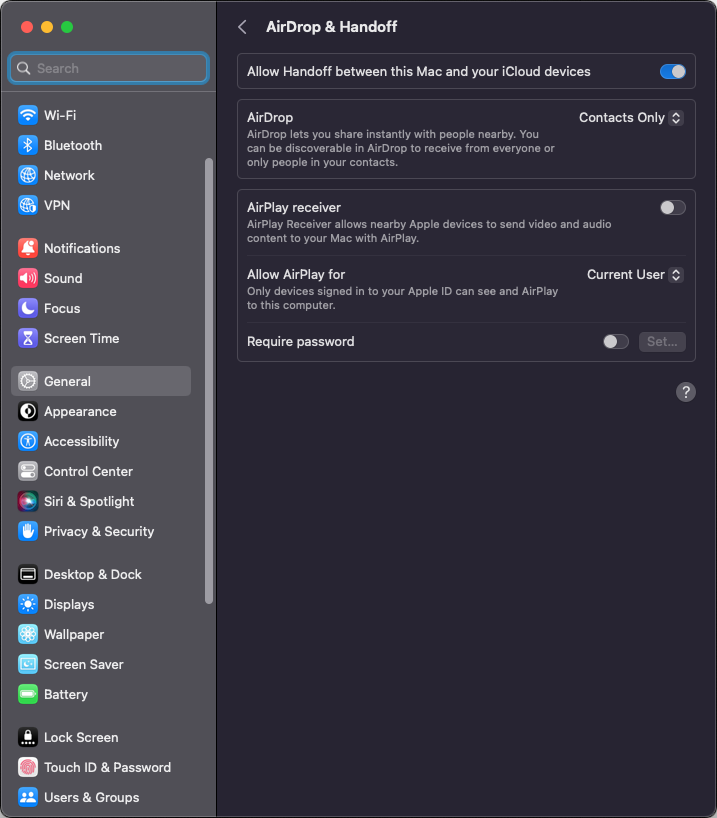Disable Handoff between Mac and iCloud devices
This screenshot has height=818, width=717.
(673, 71)
